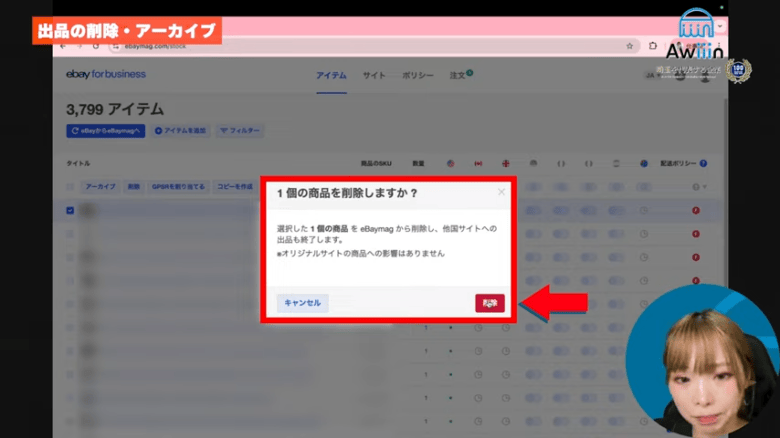Click the US flag column icon
This screenshot has width=780, height=438.
point(450,163)
